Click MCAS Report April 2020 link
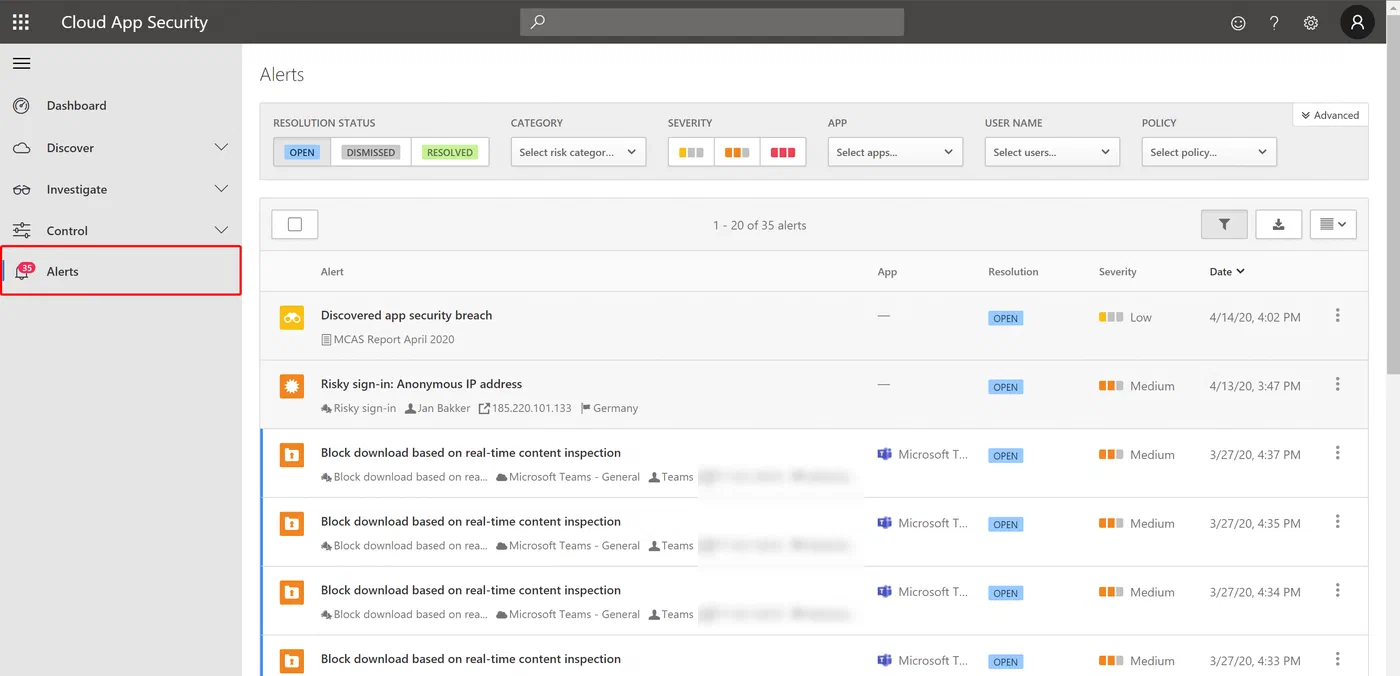This screenshot has height=676, width=1400. [x=387, y=340]
